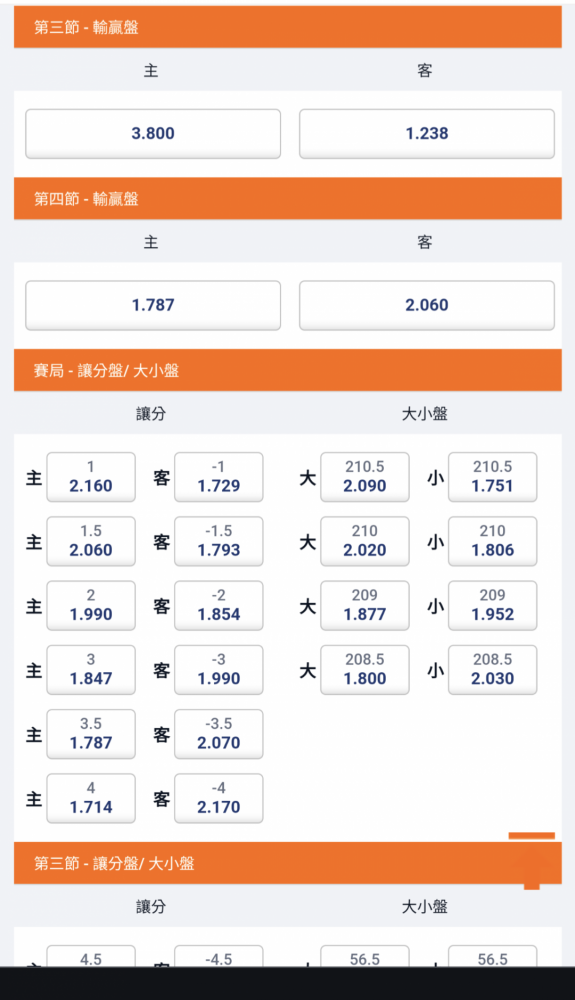Choose away handicap -4 at 2.170
The width and height of the screenshot is (575, 1000).
(x=219, y=798)
